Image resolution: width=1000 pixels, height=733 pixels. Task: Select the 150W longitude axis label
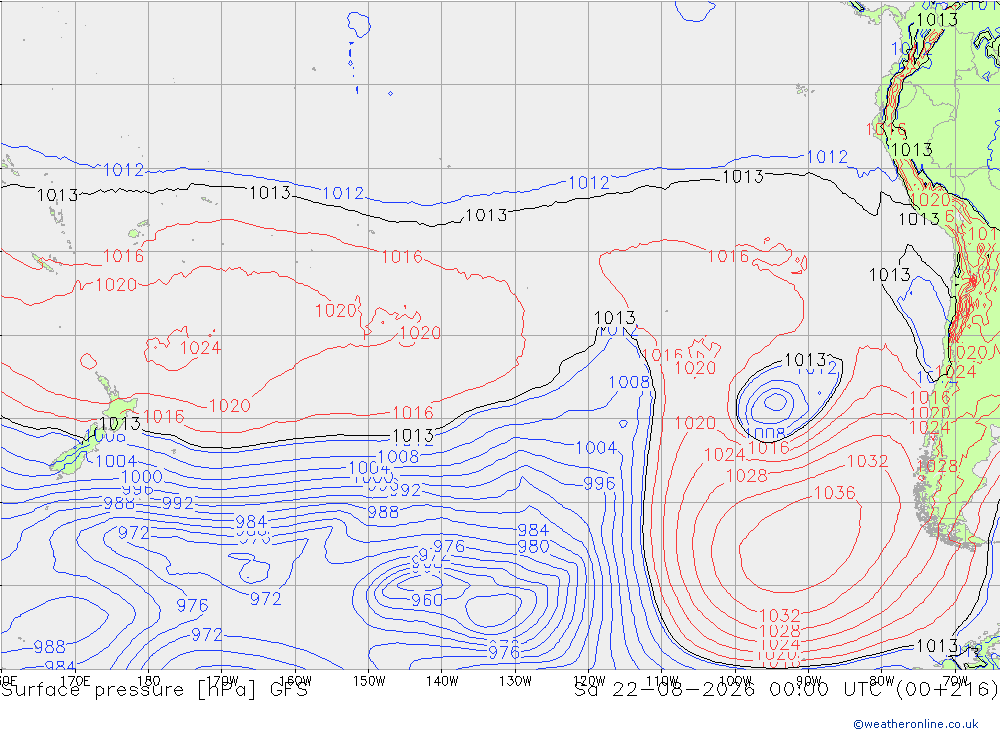tap(369, 681)
